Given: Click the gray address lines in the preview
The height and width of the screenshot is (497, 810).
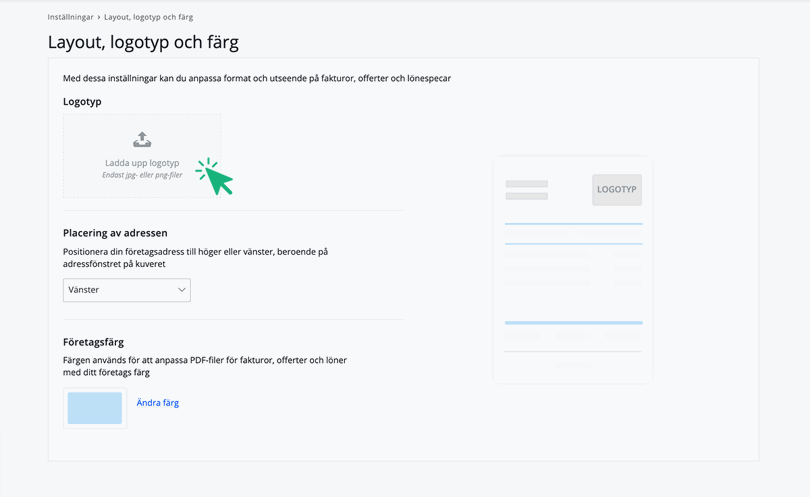Looking at the screenshot, I should (526, 190).
